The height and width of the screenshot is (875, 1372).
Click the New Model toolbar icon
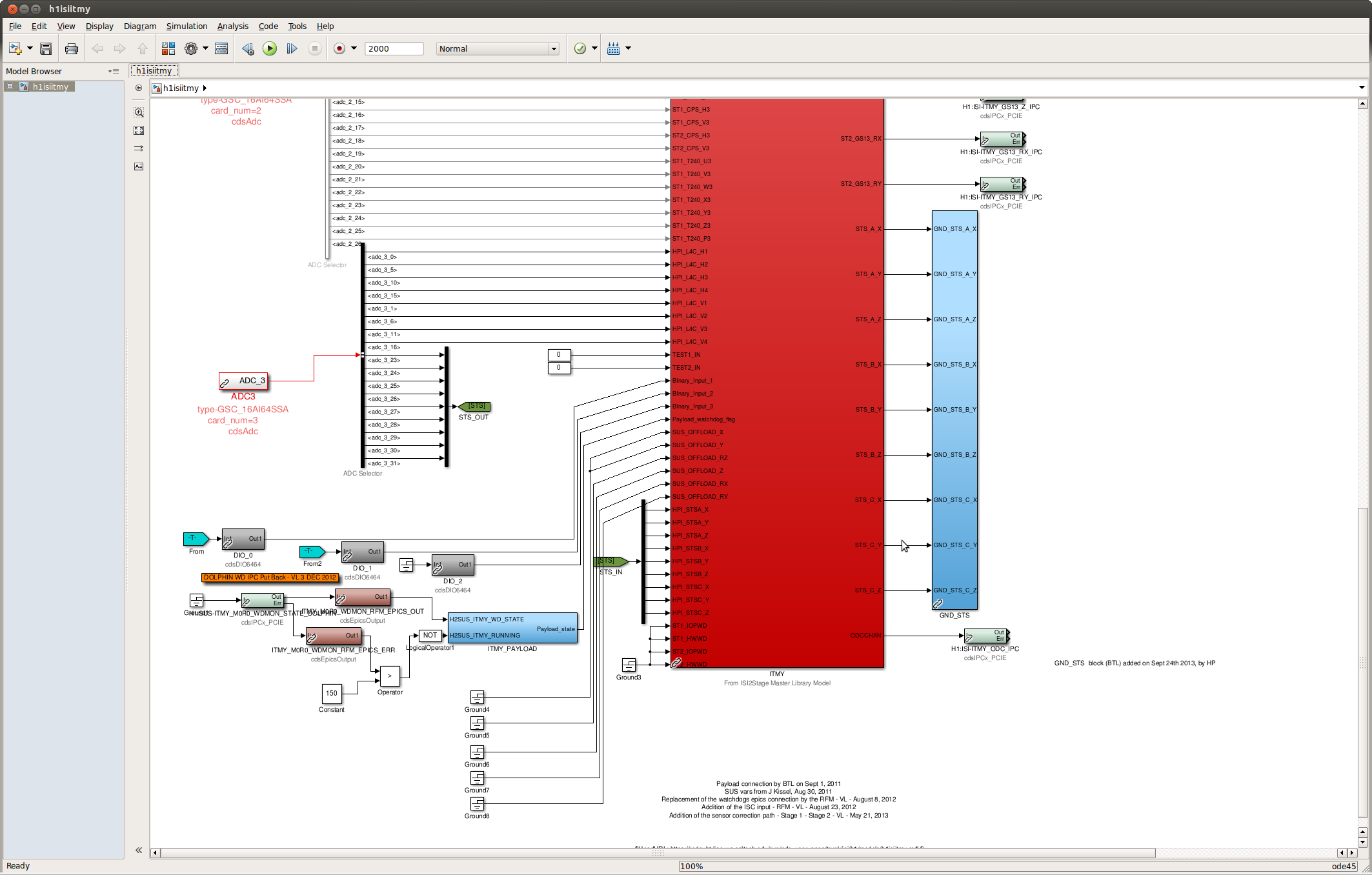point(15,48)
